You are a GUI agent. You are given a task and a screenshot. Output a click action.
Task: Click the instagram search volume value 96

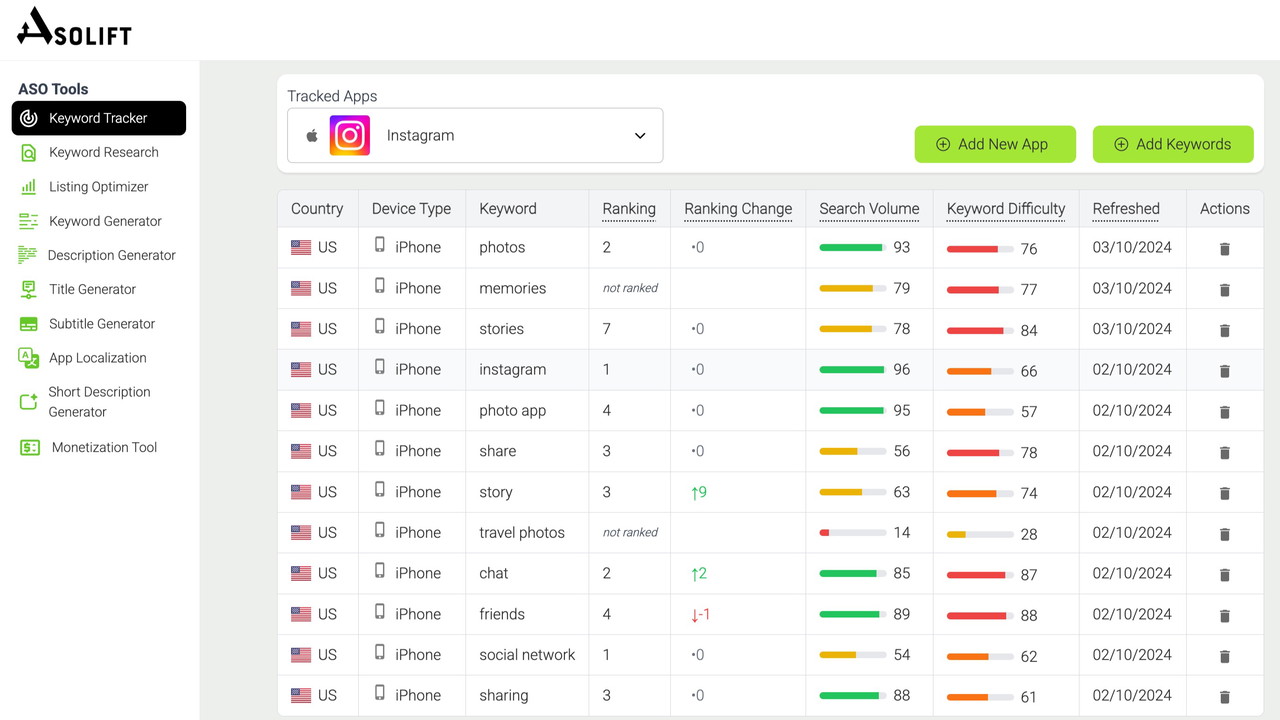(x=902, y=369)
